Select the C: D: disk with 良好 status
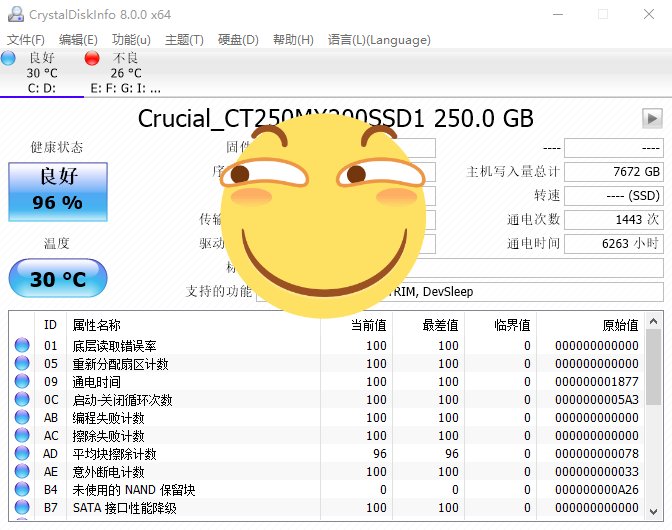Viewport: 672px width, 530px height. point(42,72)
